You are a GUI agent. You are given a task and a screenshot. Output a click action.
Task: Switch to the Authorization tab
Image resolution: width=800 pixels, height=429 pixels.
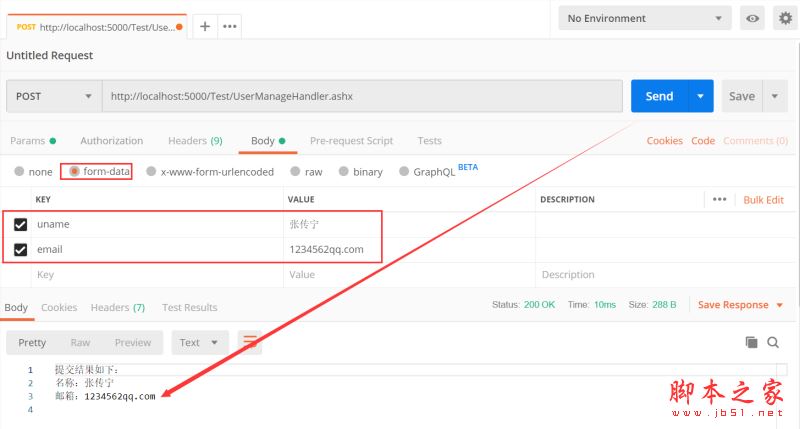click(x=111, y=141)
